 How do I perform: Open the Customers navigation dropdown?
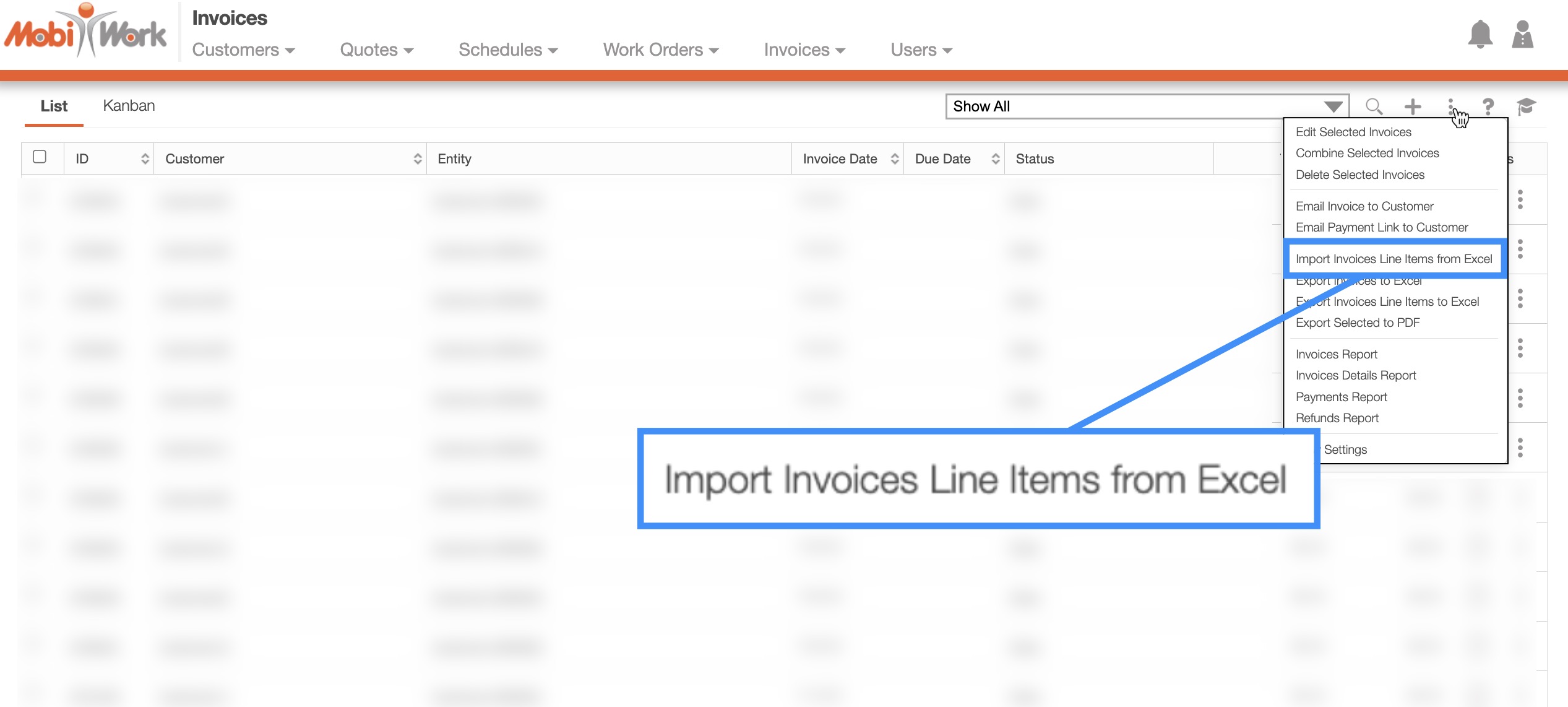[243, 50]
